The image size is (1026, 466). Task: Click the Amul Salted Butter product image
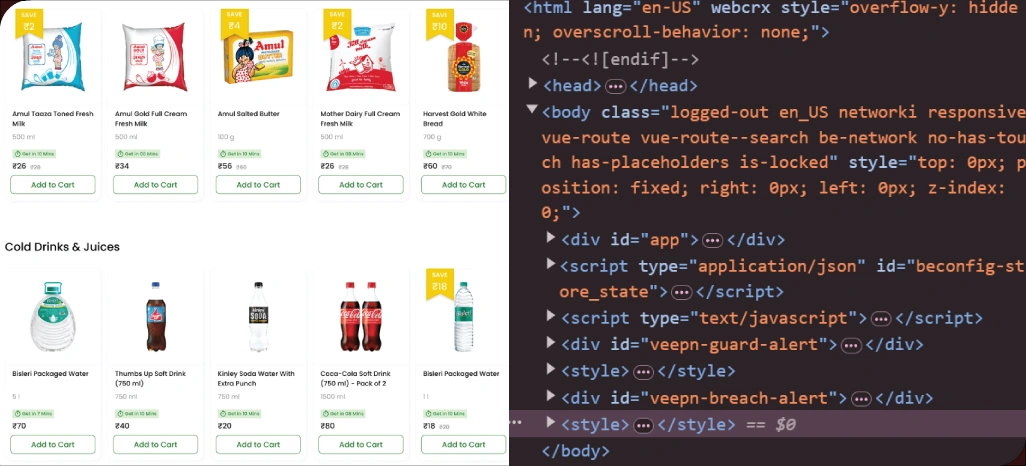[258, 59]
